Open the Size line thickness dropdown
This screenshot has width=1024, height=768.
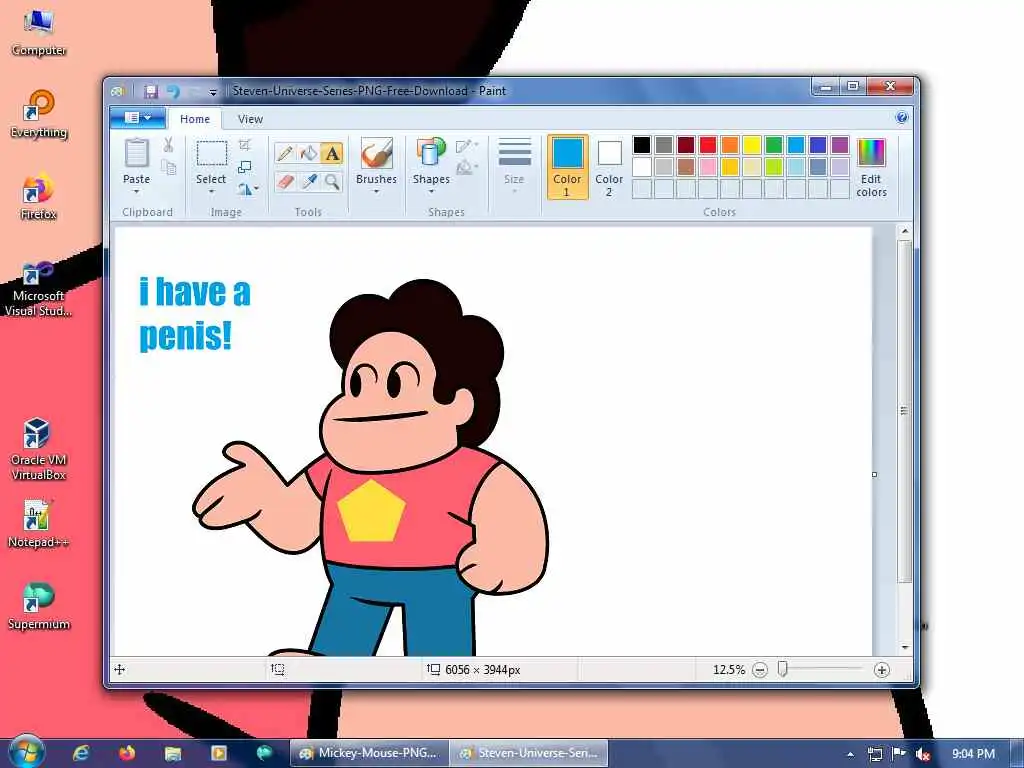coord(514,166)
